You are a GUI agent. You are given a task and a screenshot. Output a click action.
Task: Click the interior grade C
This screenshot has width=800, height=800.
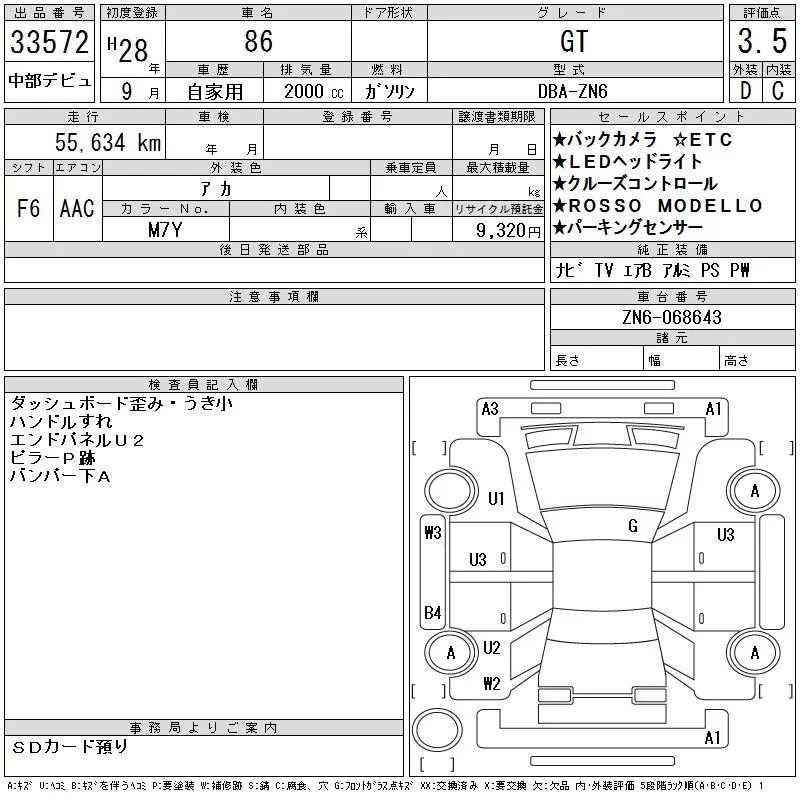[778, 91]
